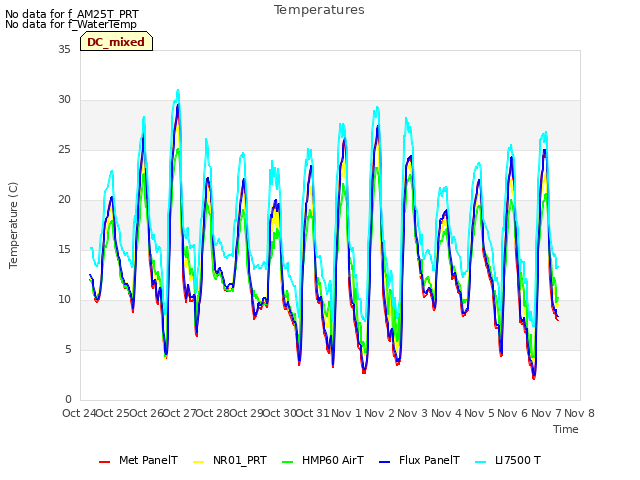Toggle the Met PanelT legend entry
Viewport: 640px width, 480px height.
coord(138,460)
